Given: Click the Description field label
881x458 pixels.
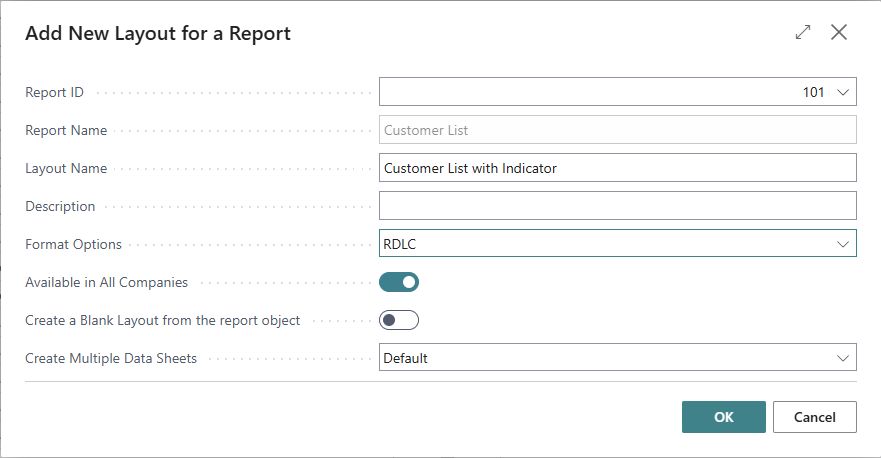Looking at the screenshot, I should click(x=60, y=206).
